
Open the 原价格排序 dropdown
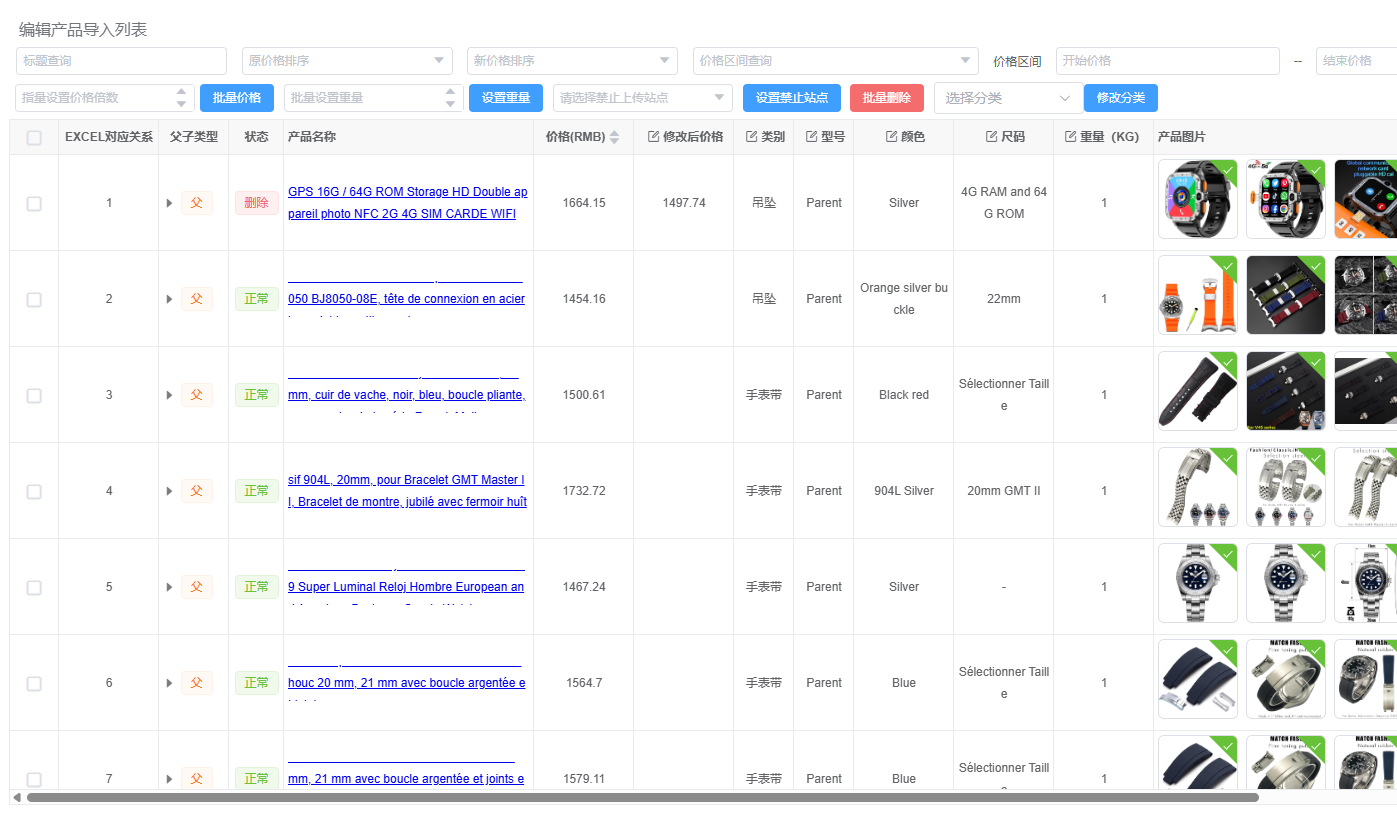(x=347, y=61)
